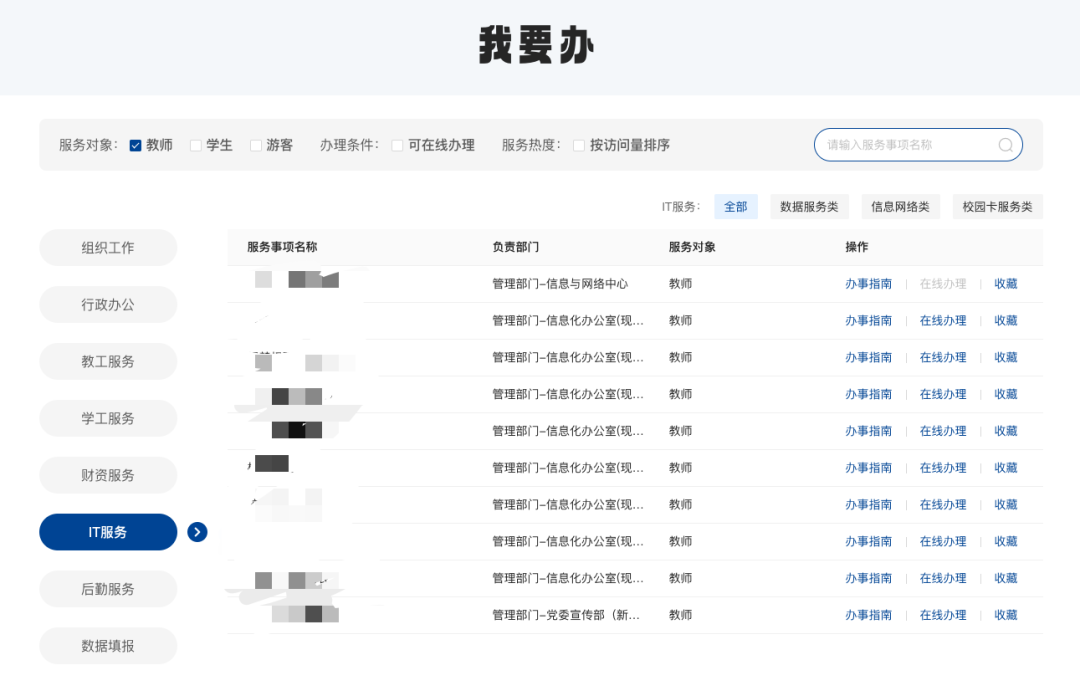Open 后勤服务 sidebar category
The height and width of the screenshot is (679, 1080).
click(108, 590)
